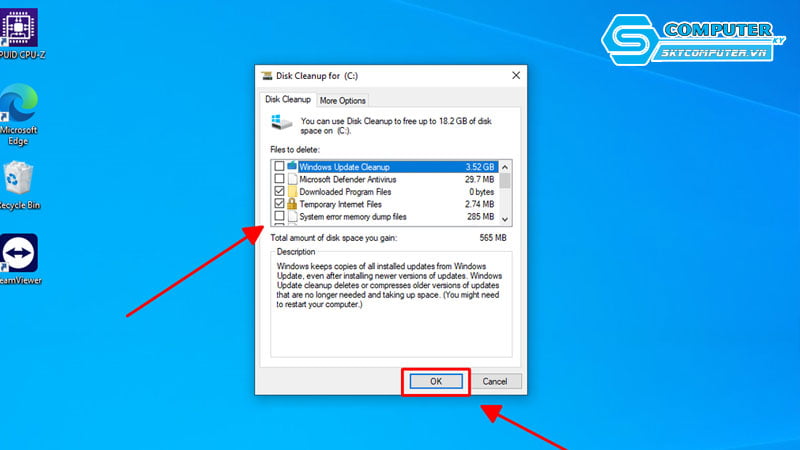Enable the Windows Update Cleanup checkbox
This screenshot has width=800, height=450.
tap(279, 166)
